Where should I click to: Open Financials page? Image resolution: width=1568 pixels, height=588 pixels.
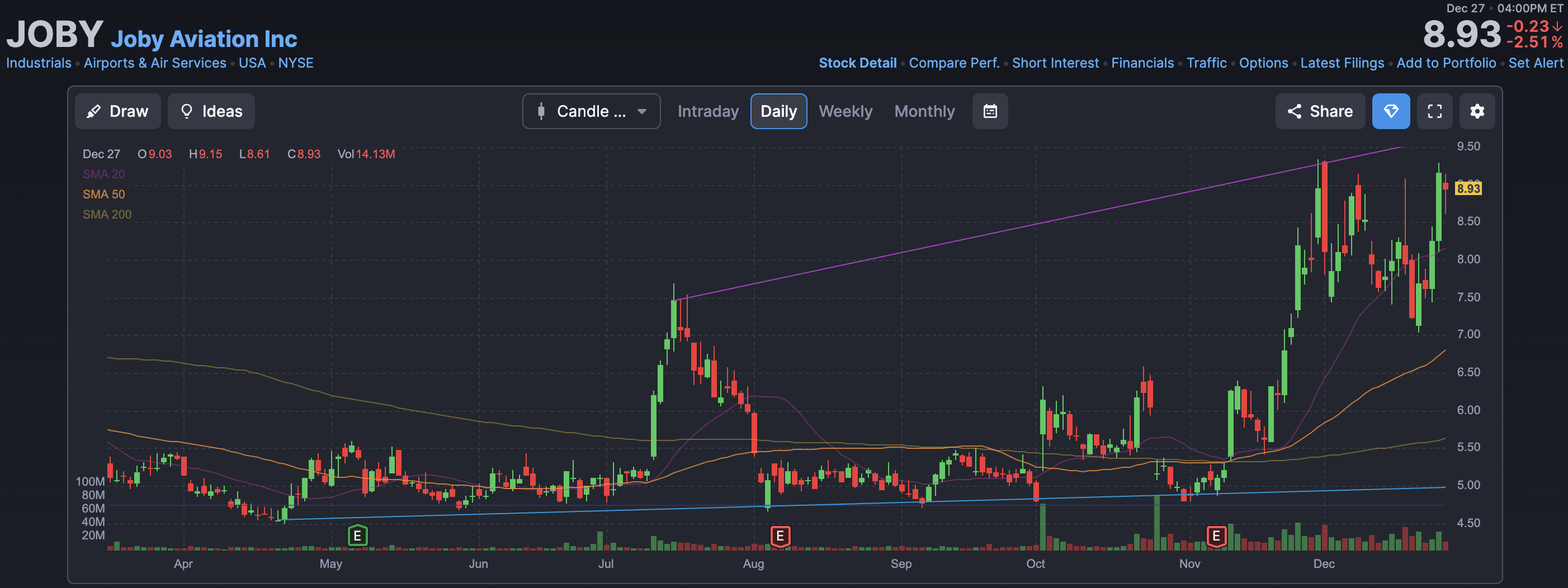click(1142, 63)
